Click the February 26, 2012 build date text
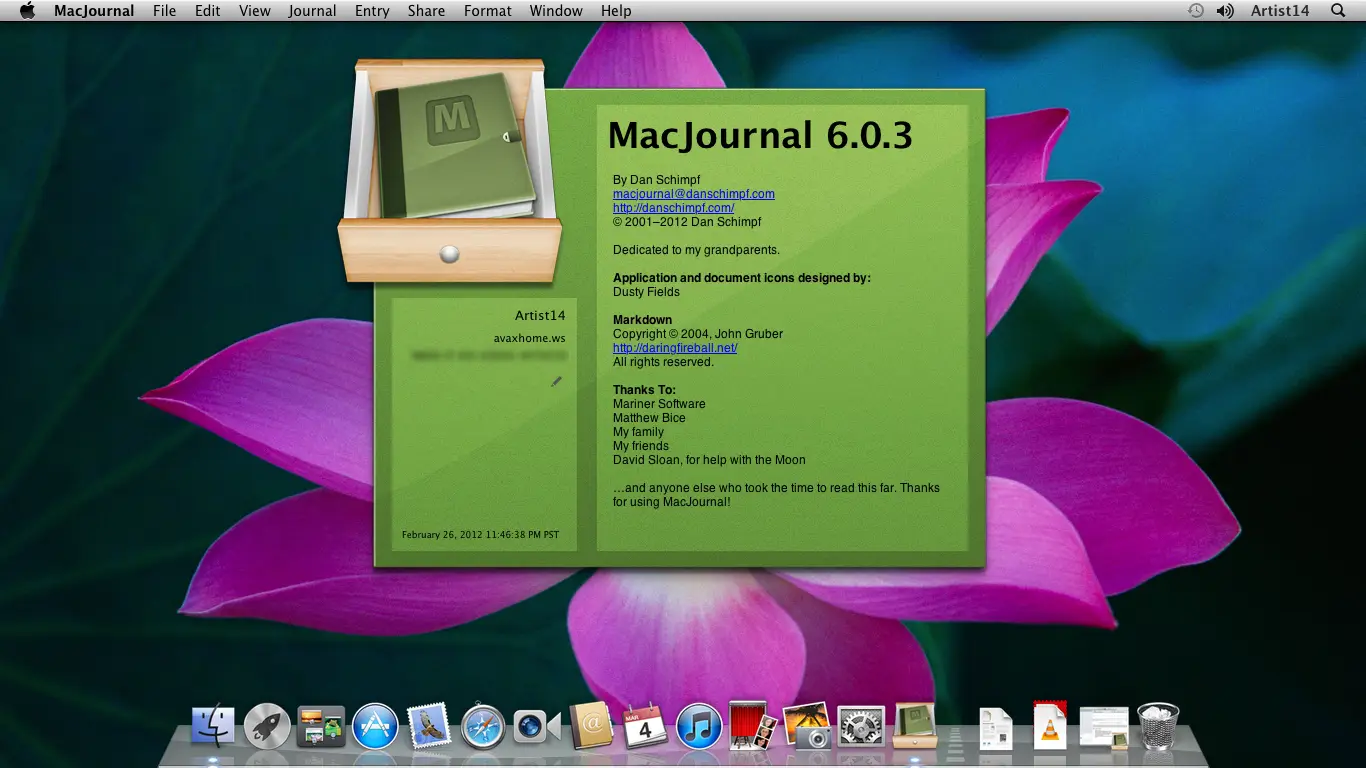 (480, 535)
